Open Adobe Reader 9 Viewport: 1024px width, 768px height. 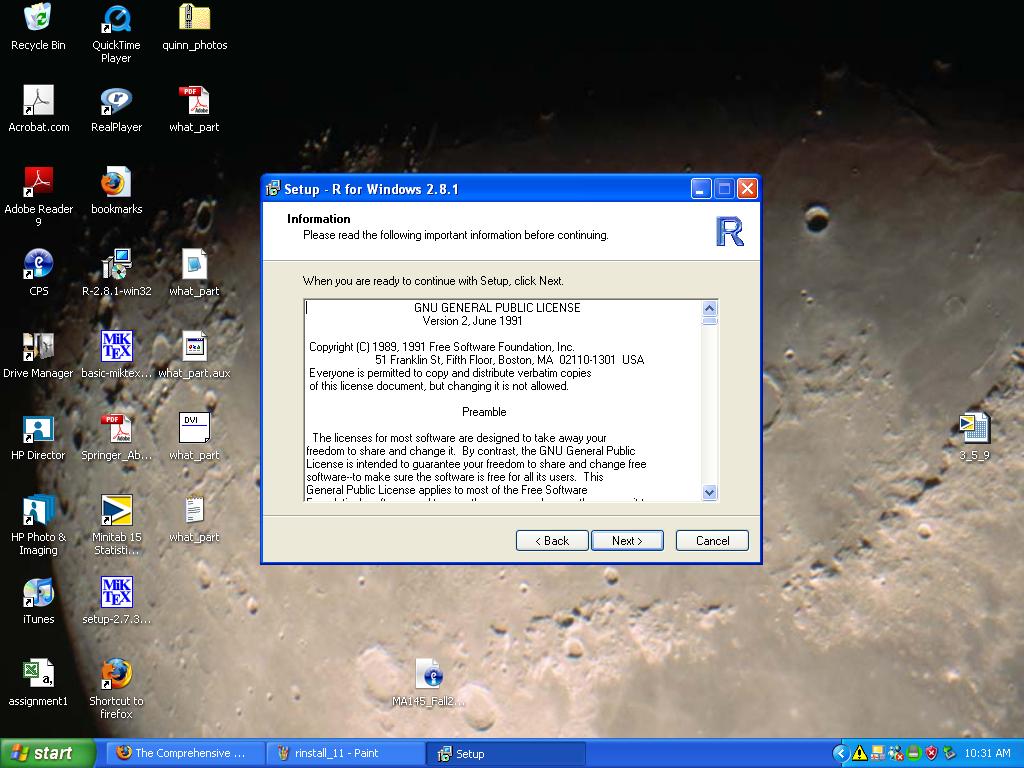[x=38, y=180]
